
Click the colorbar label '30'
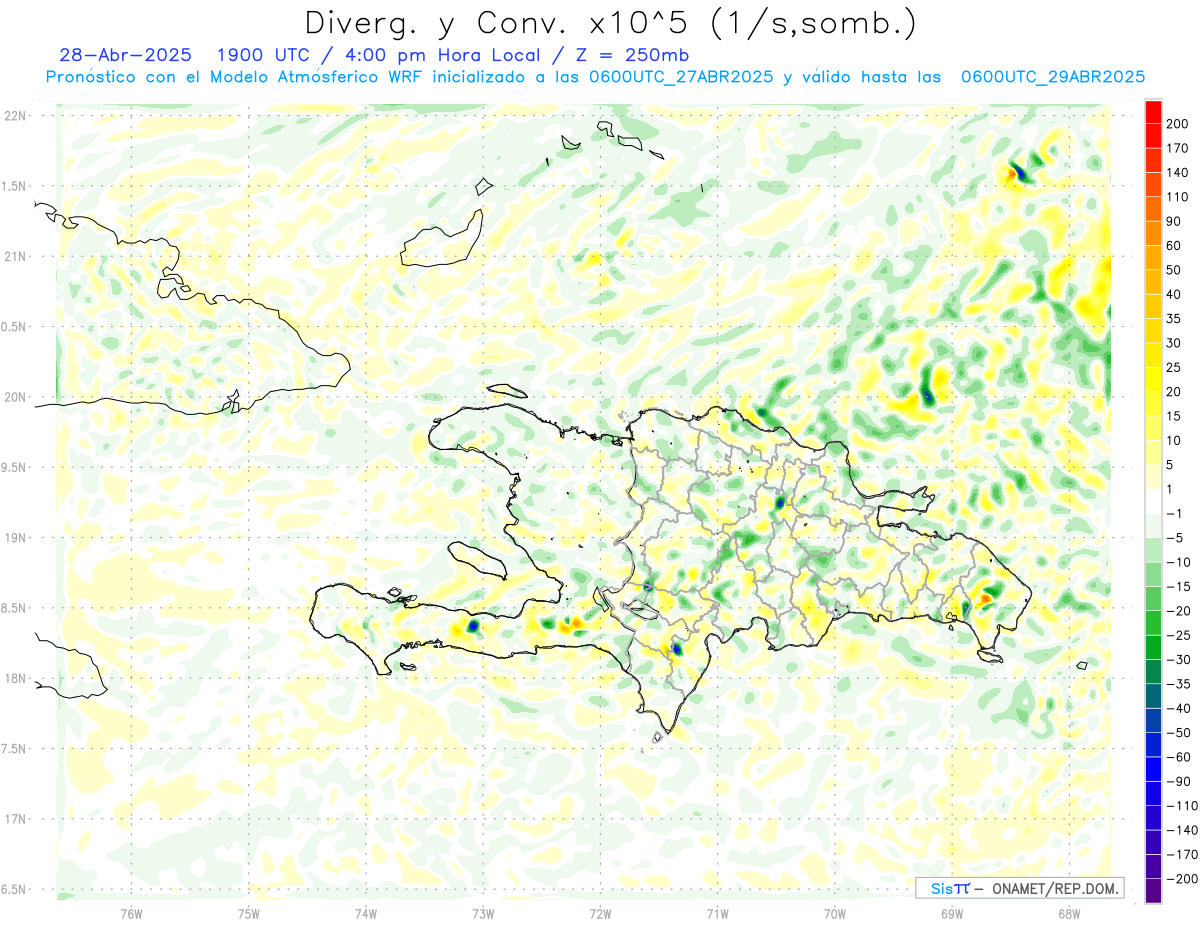[1175, 344]
